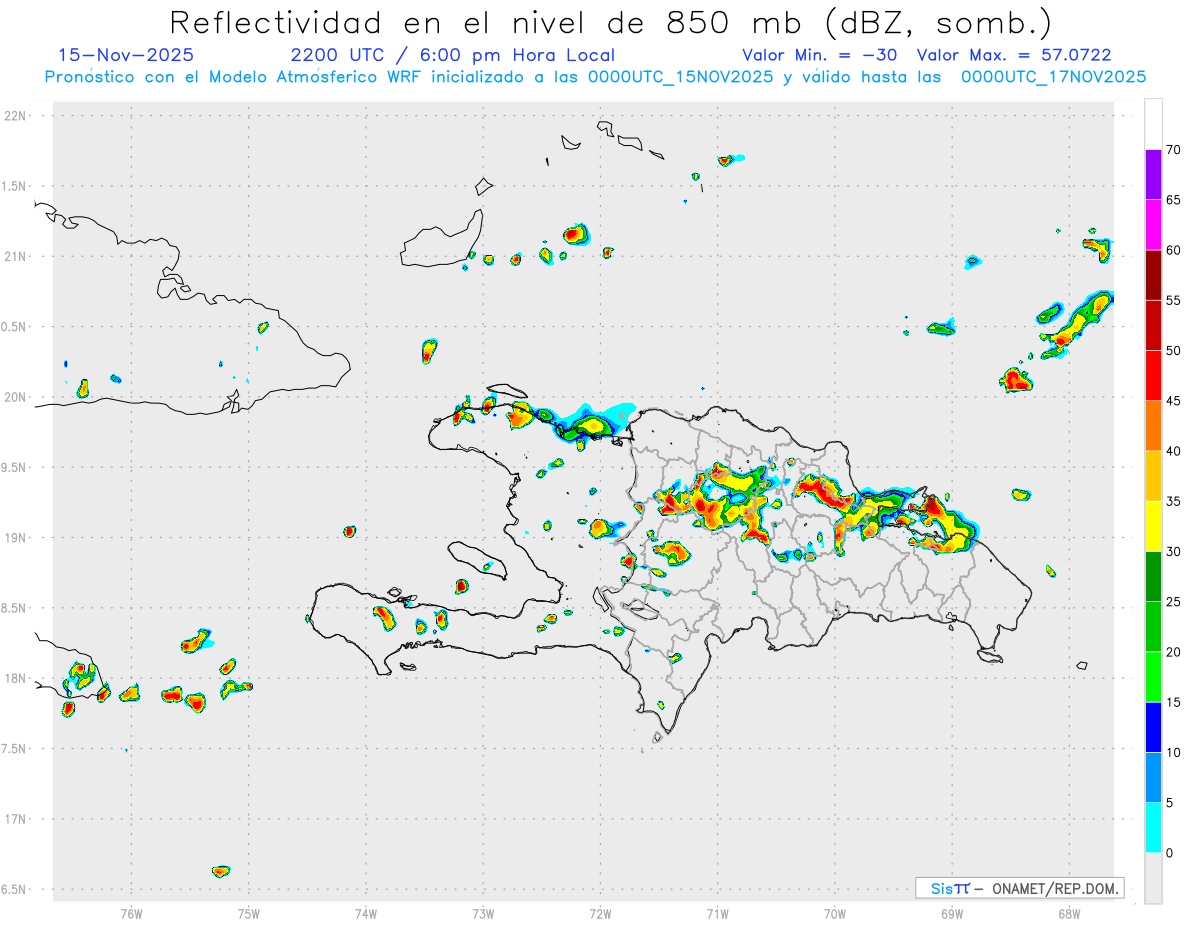Click the yellow 30-35 dBZ colorbar segment
This screenshot has height=927, width=1200.
click(1153, 526)
